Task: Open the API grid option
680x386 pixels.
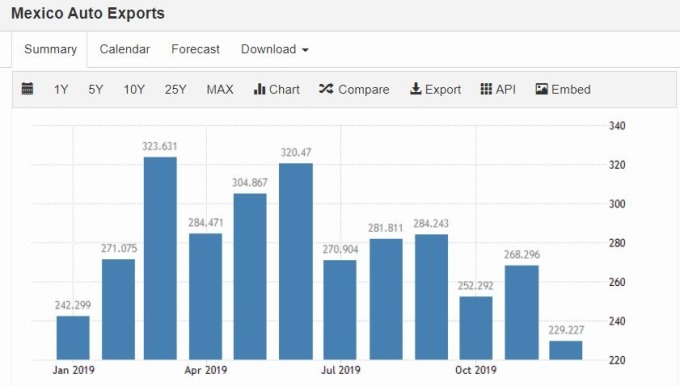Action: (498, 89)
